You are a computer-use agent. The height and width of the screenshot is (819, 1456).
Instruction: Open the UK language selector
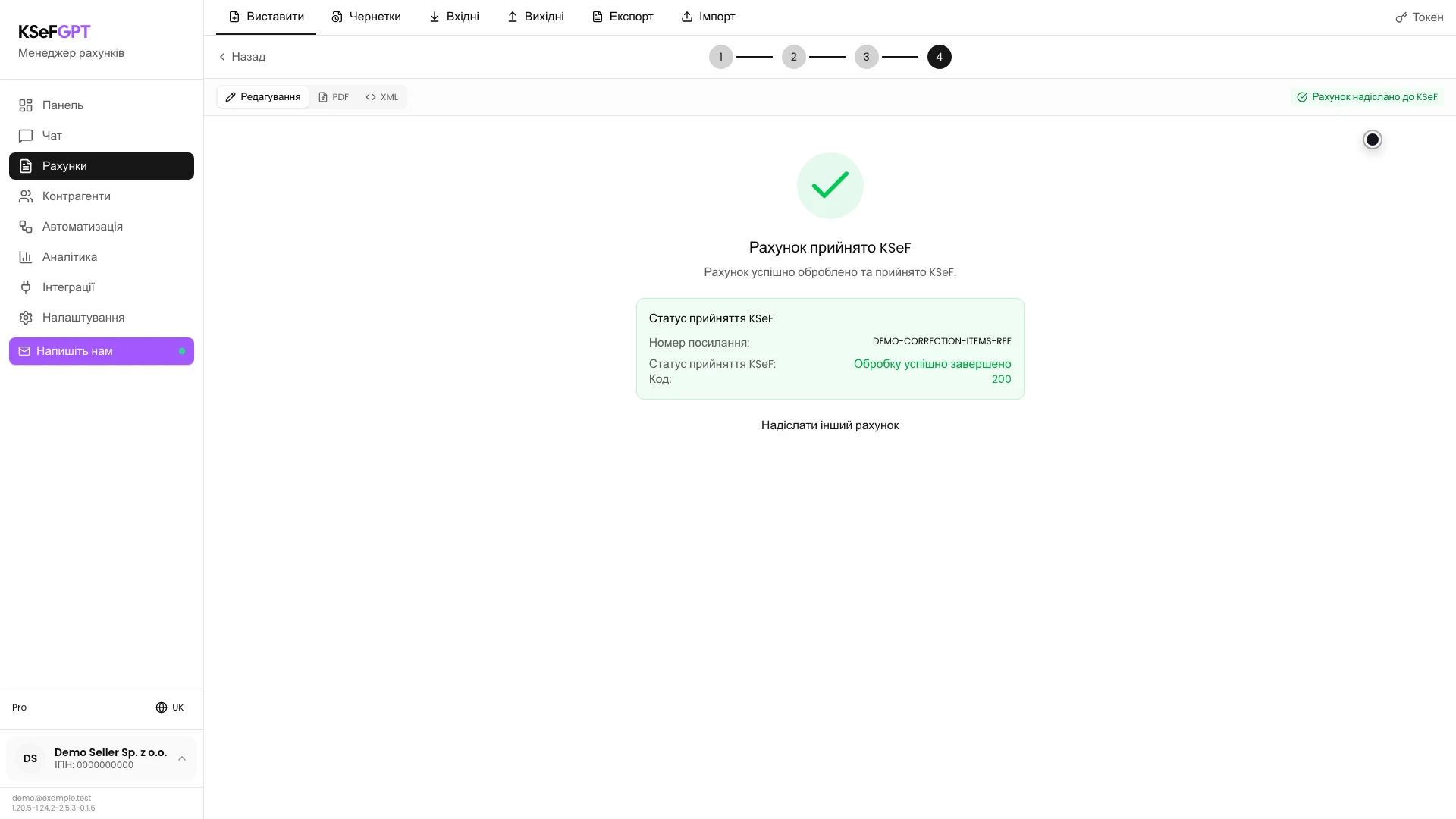click(x=170, y=708)
